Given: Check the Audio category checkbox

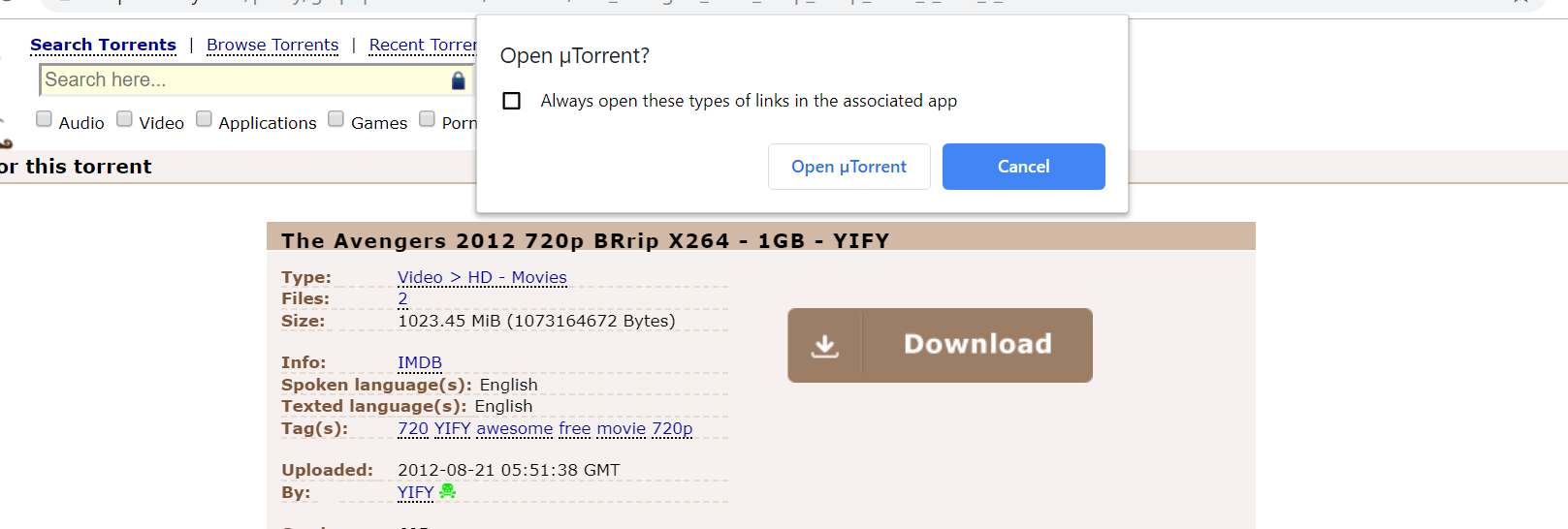Looking at the screenshot, I should coord(44,119).
